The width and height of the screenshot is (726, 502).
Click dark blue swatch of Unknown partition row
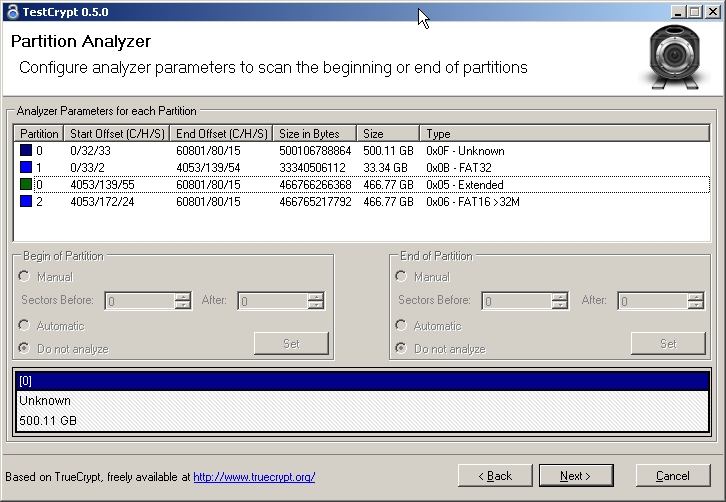[26, 150]
